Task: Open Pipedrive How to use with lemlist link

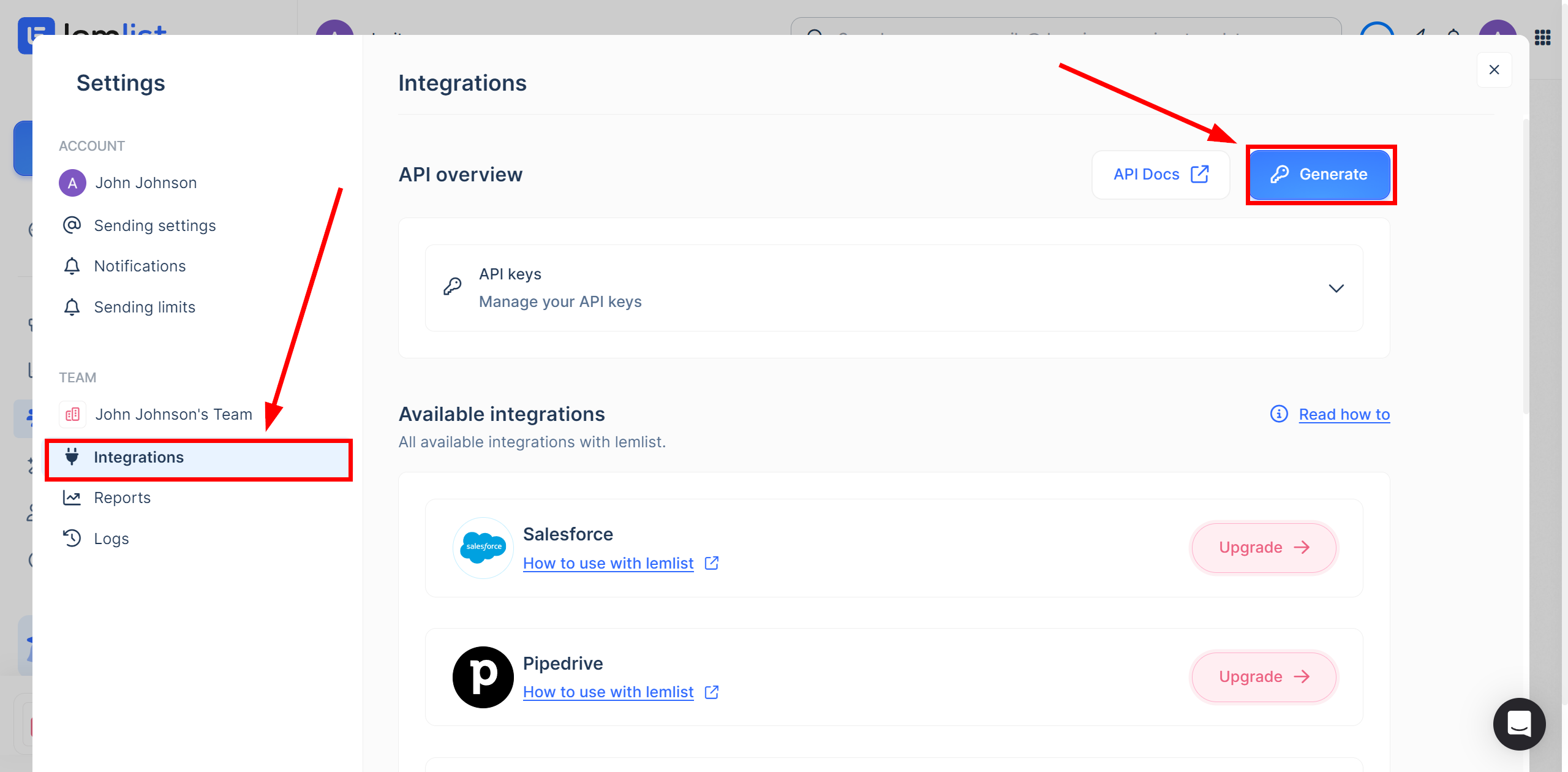Action: [x=608, y=692]
